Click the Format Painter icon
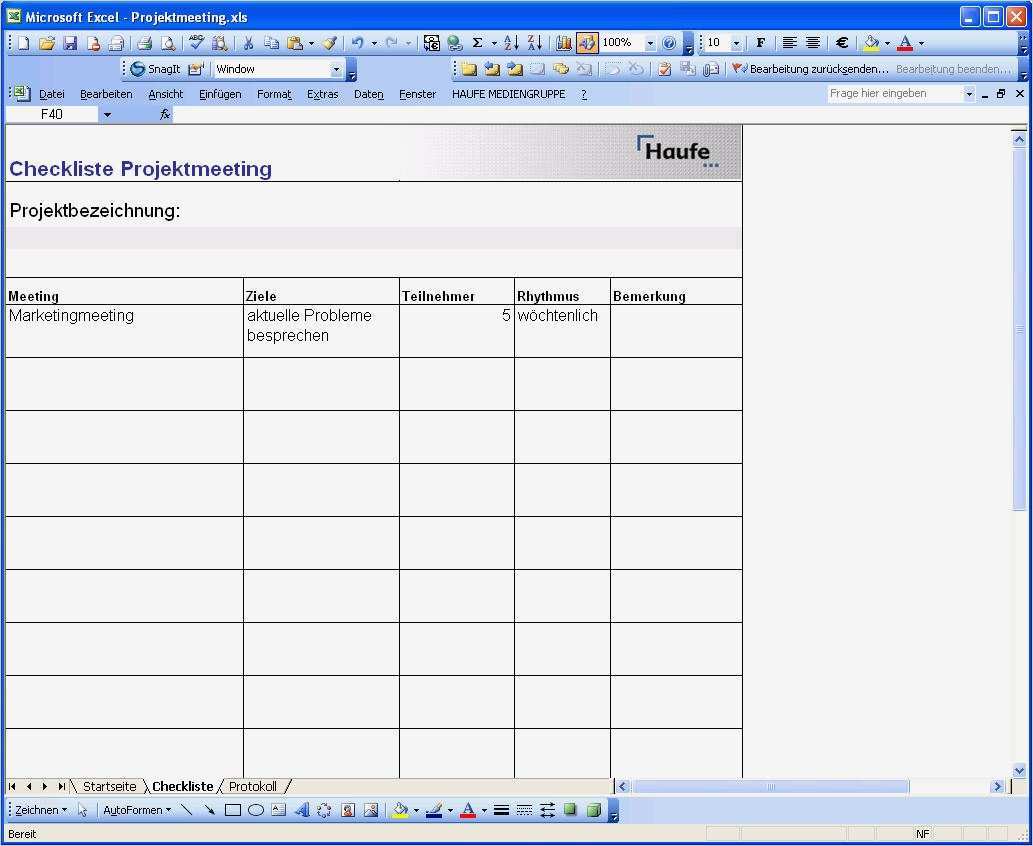The width and height of the screenshot is (1033, 846). 329,42
